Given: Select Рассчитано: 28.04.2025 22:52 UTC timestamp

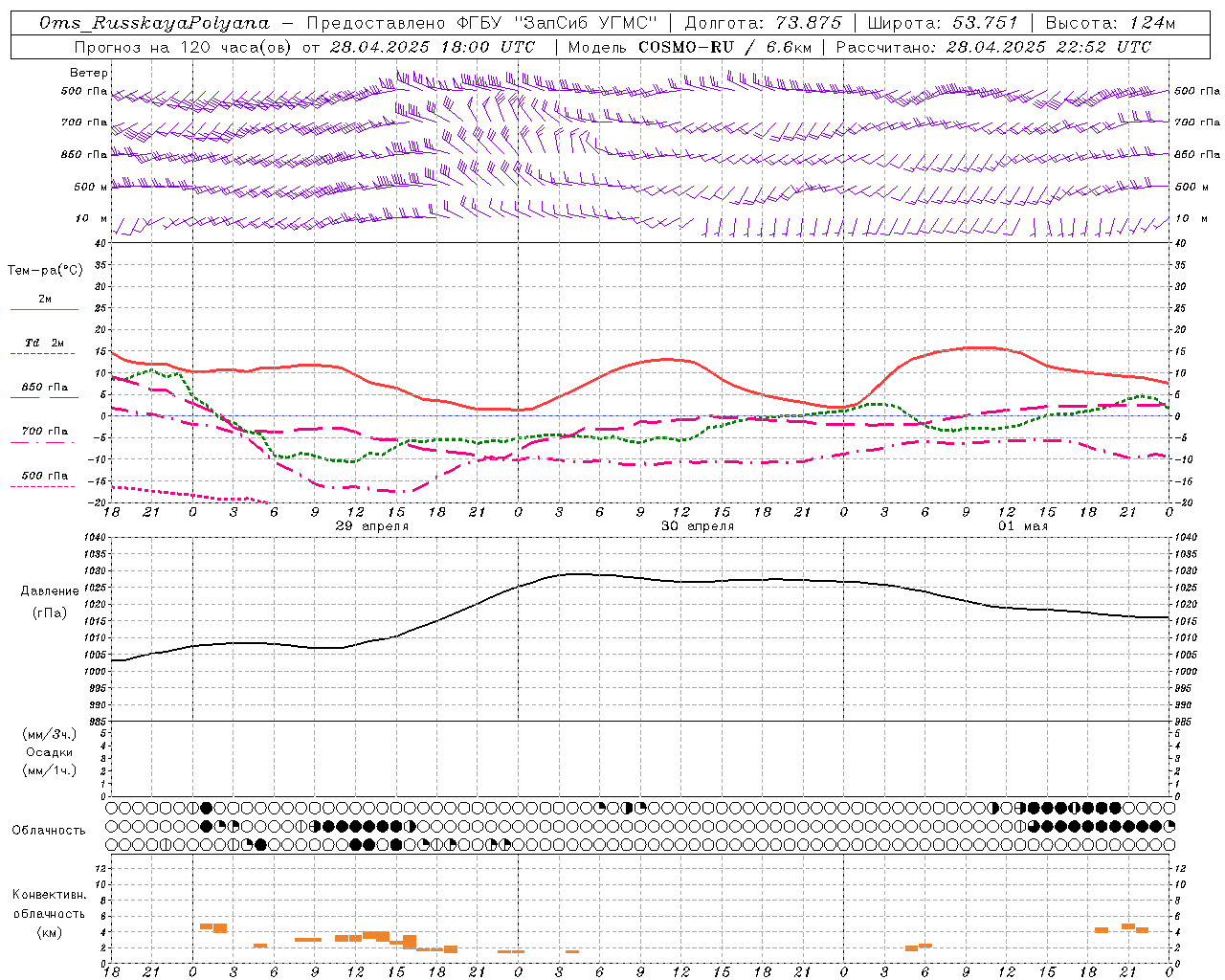Looking at the screenshot, I should click(994, 47).
